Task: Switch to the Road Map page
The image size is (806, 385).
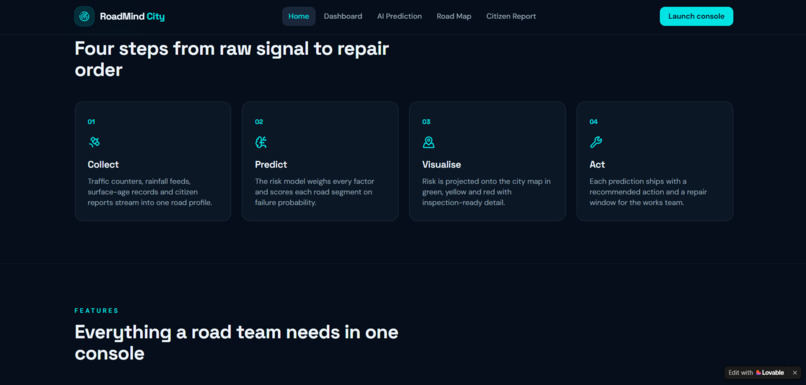Action: 454,16
